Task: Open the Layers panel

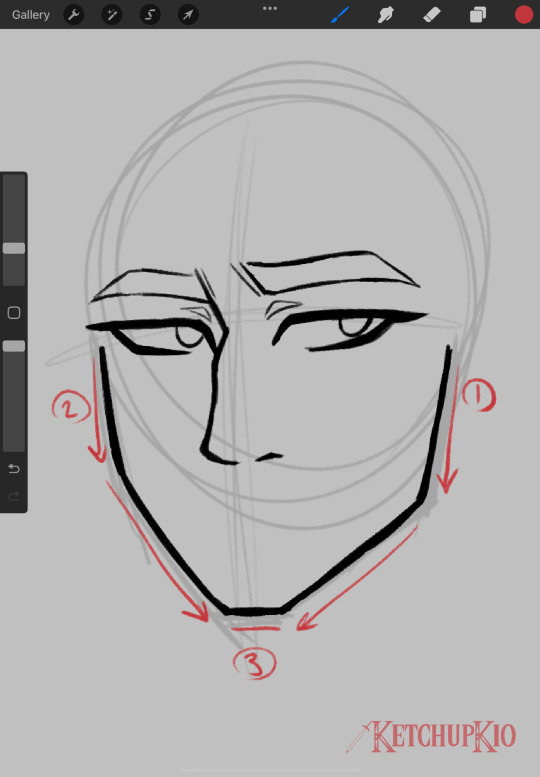Action: 478,15
